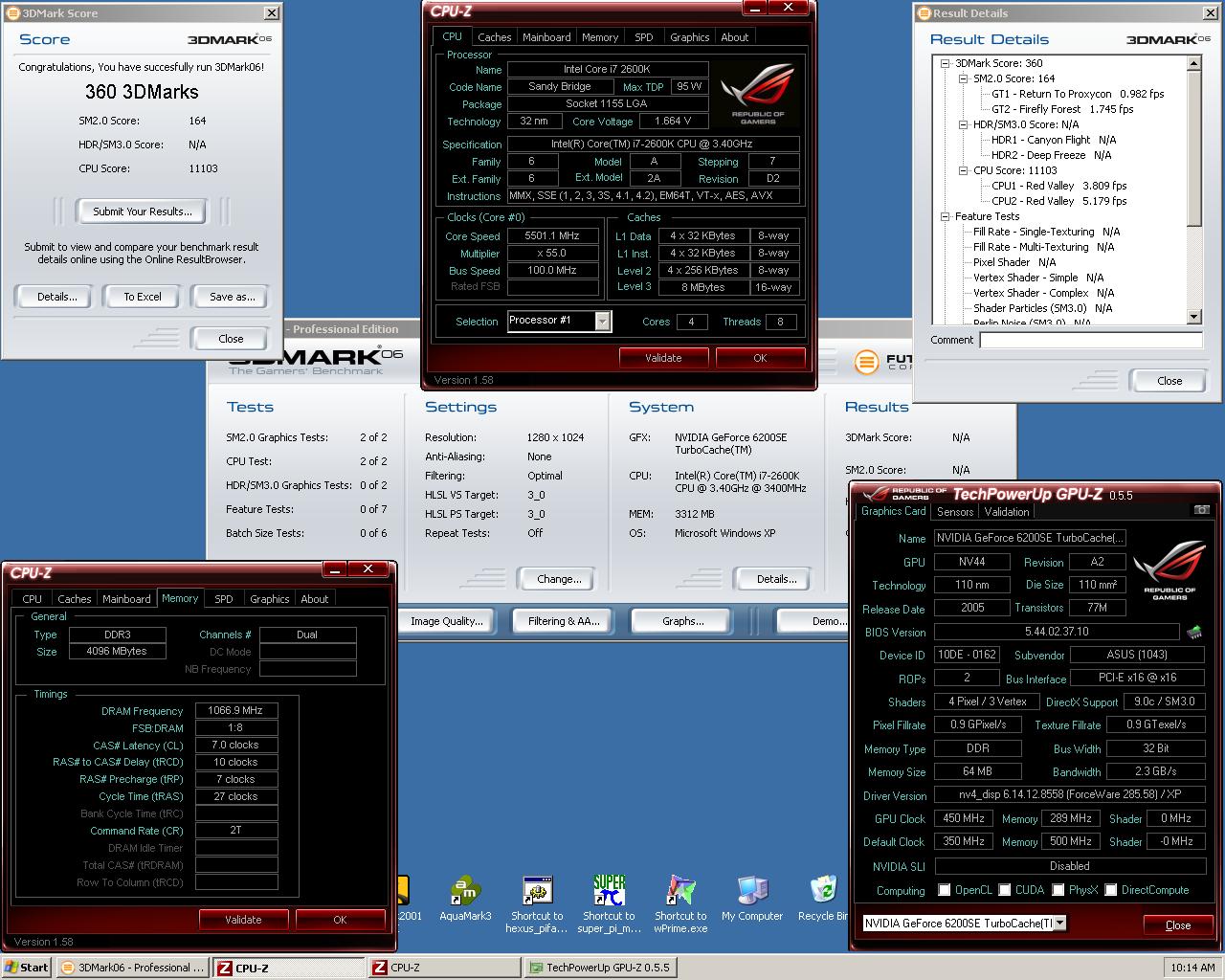Launch the wPrime.exe shortcut
This screenshot has width=1225, height=980.
680,892
